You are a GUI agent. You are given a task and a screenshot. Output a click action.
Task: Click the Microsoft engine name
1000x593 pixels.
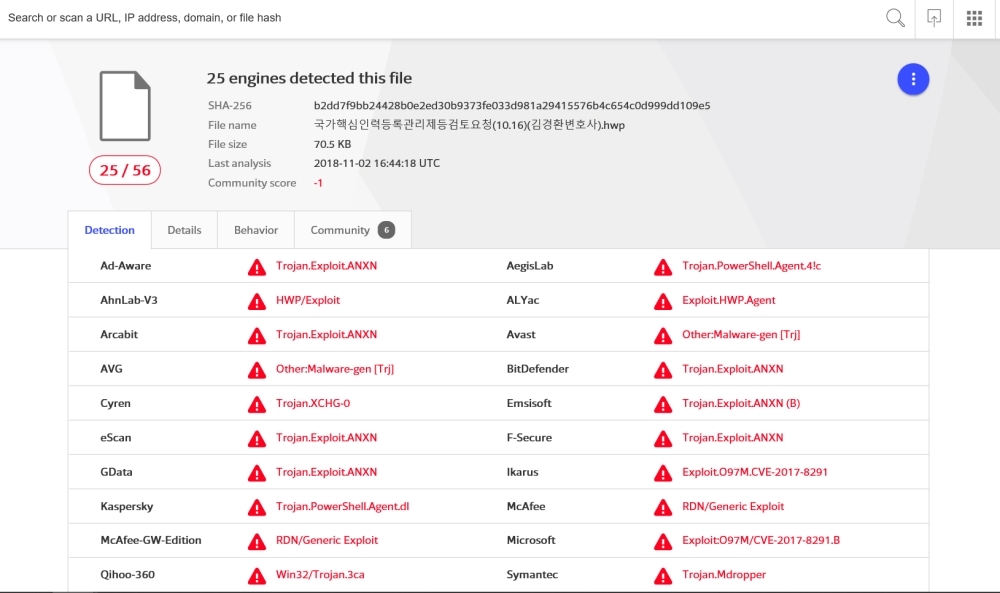tap(531, 541)
